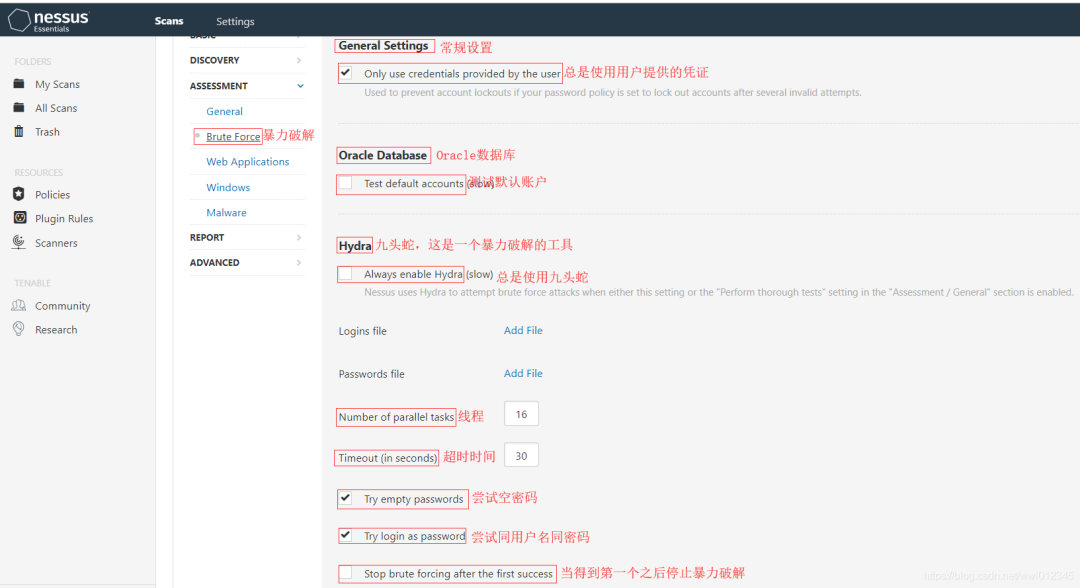Click Number of parallel tasks field
The width and height of the screenshot is (1080, 588).
point(521,414)
